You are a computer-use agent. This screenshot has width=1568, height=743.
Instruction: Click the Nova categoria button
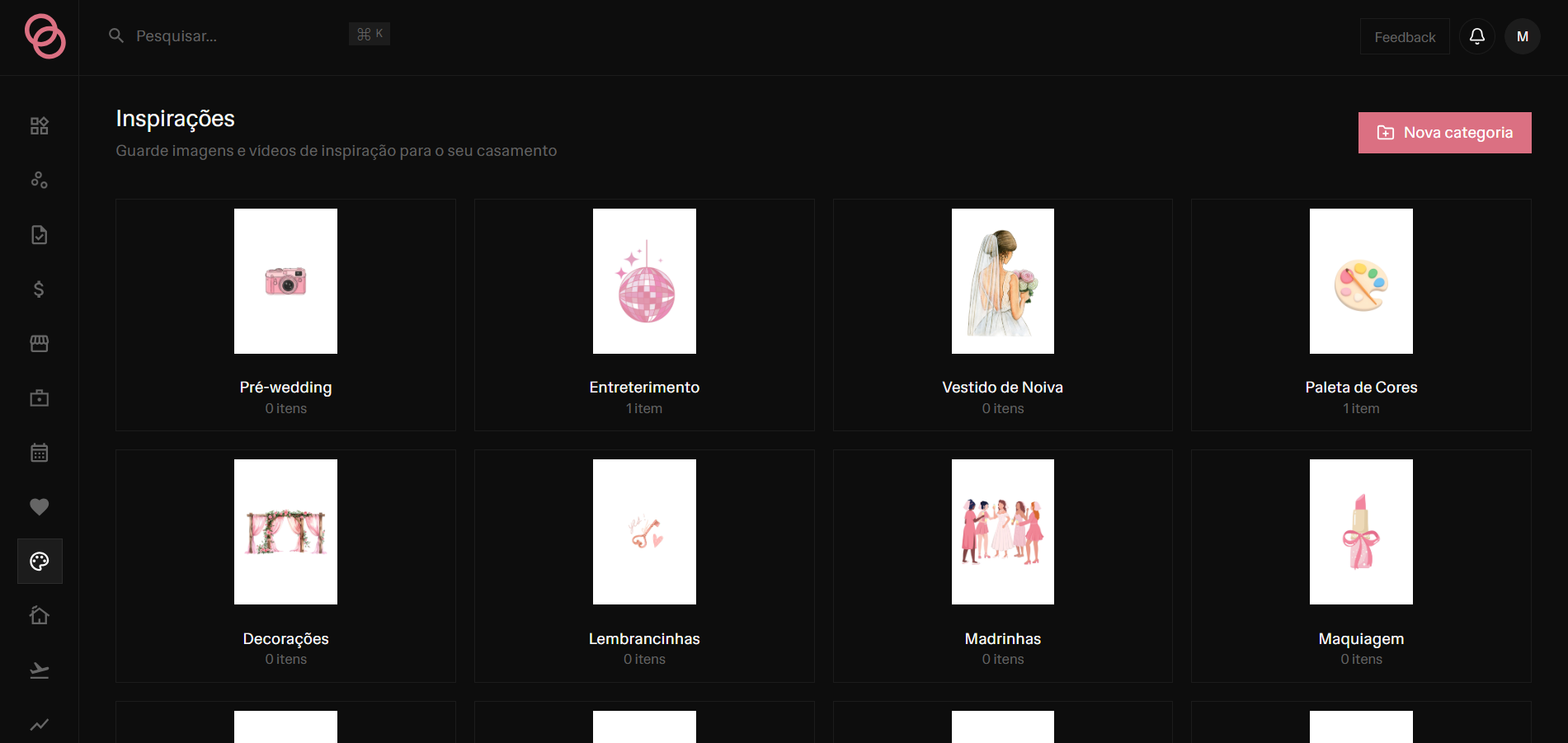[x=1445, y=133]
